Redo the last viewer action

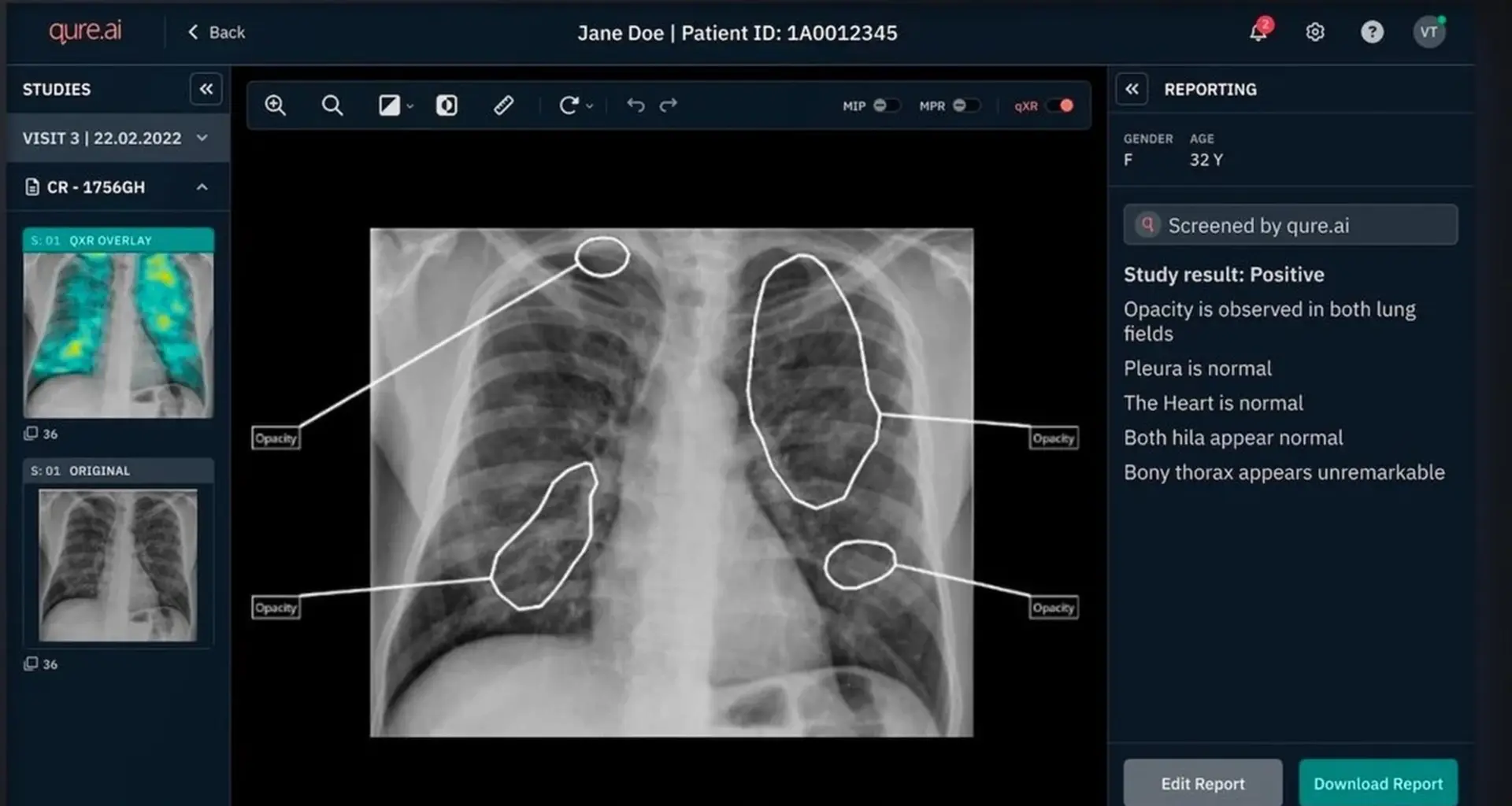click(x=669, y=105)
